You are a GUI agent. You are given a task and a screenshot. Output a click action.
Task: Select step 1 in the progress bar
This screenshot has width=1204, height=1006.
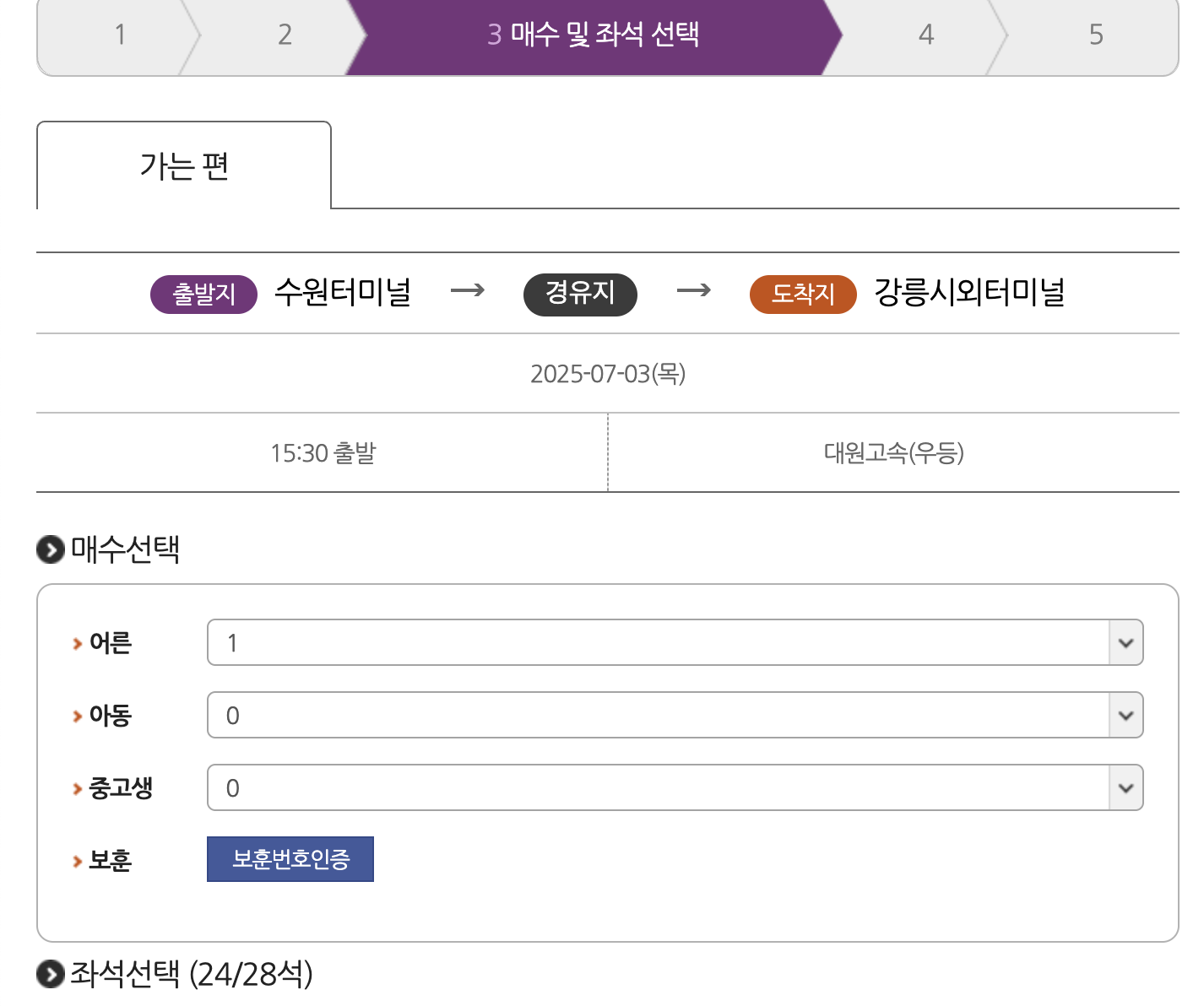click(121, 35)
